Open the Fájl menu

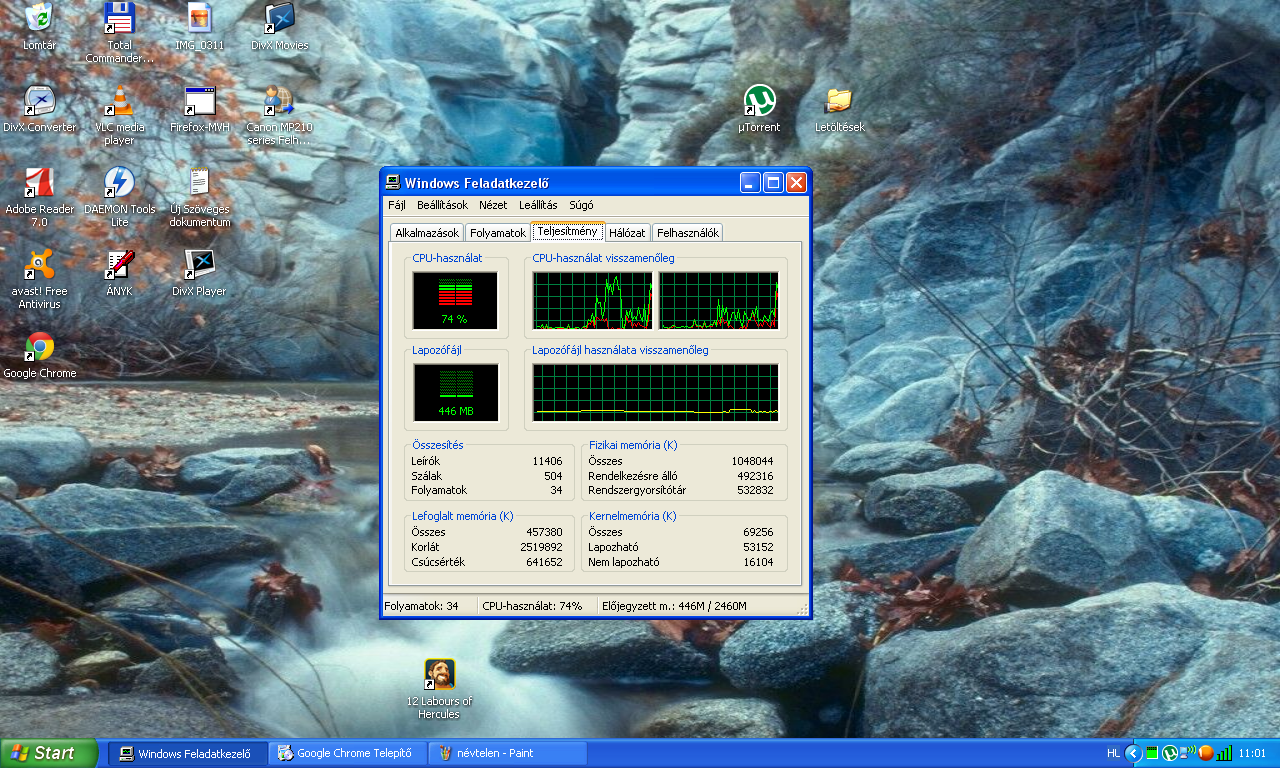(397, 205)
